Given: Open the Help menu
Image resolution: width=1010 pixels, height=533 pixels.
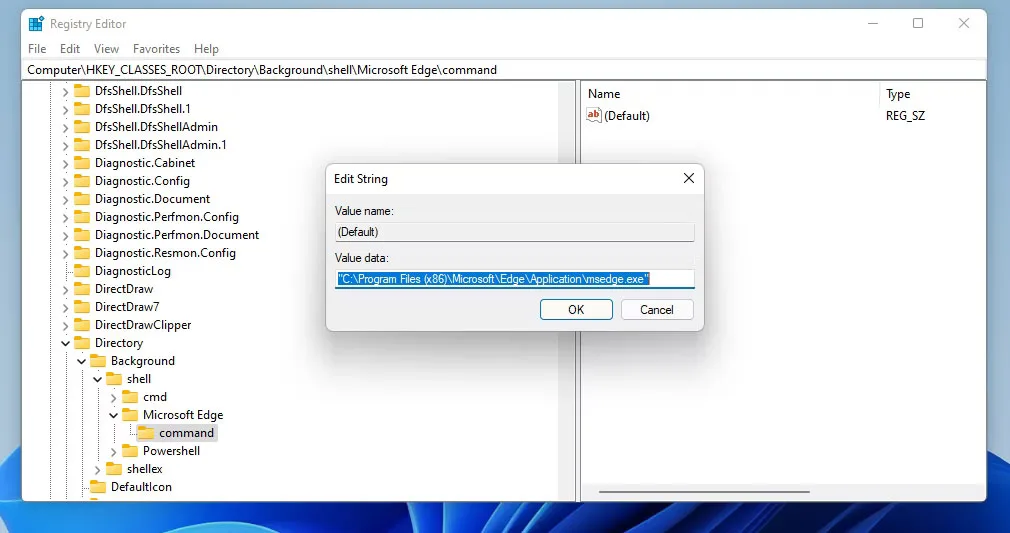Looking at the screenshot, I should 206,49.
